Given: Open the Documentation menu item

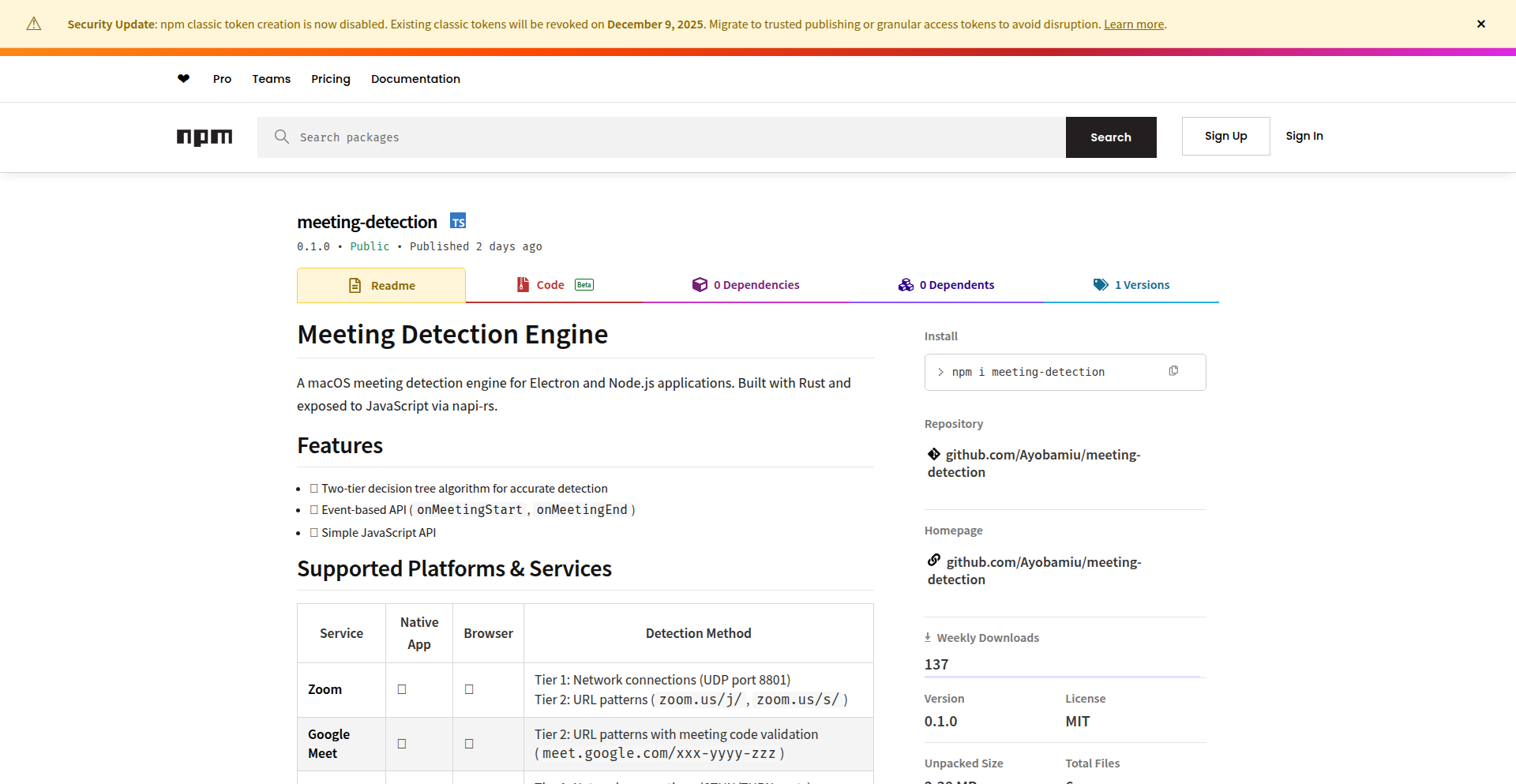Looking at the screenshot, I should pos(415,79).
